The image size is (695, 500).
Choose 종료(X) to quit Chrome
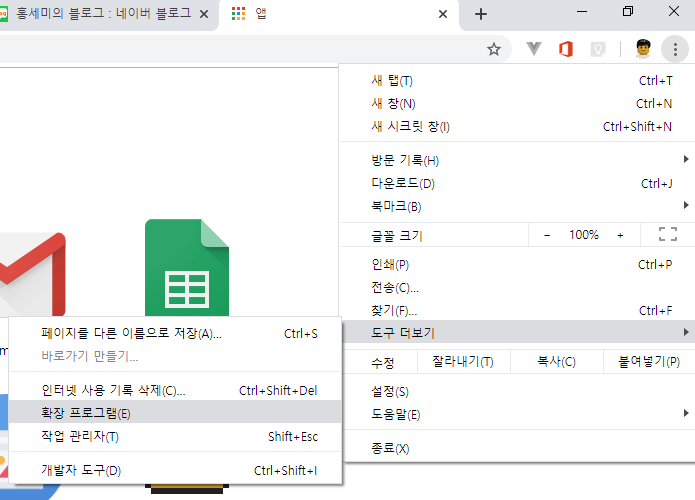(517, 448)
